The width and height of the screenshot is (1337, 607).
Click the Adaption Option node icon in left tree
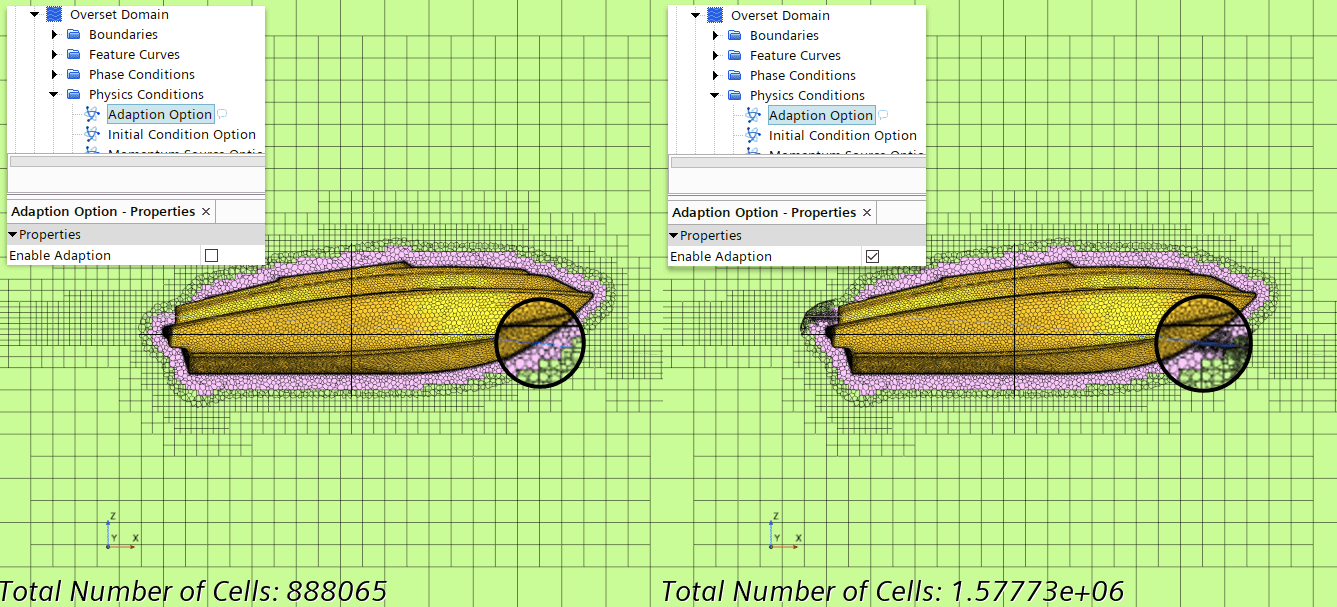(93, 114)
